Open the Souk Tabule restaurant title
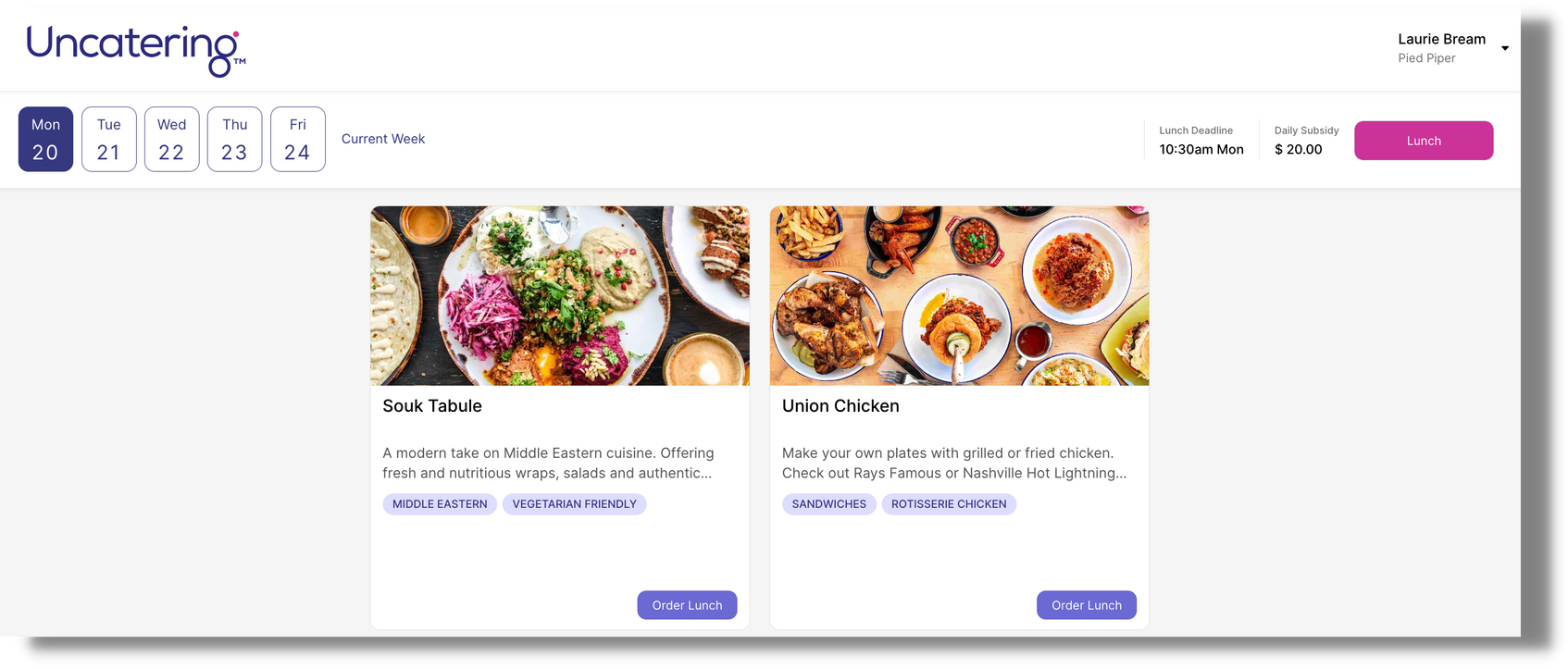This screenshot has width=1568, height=669. (432, 406)
